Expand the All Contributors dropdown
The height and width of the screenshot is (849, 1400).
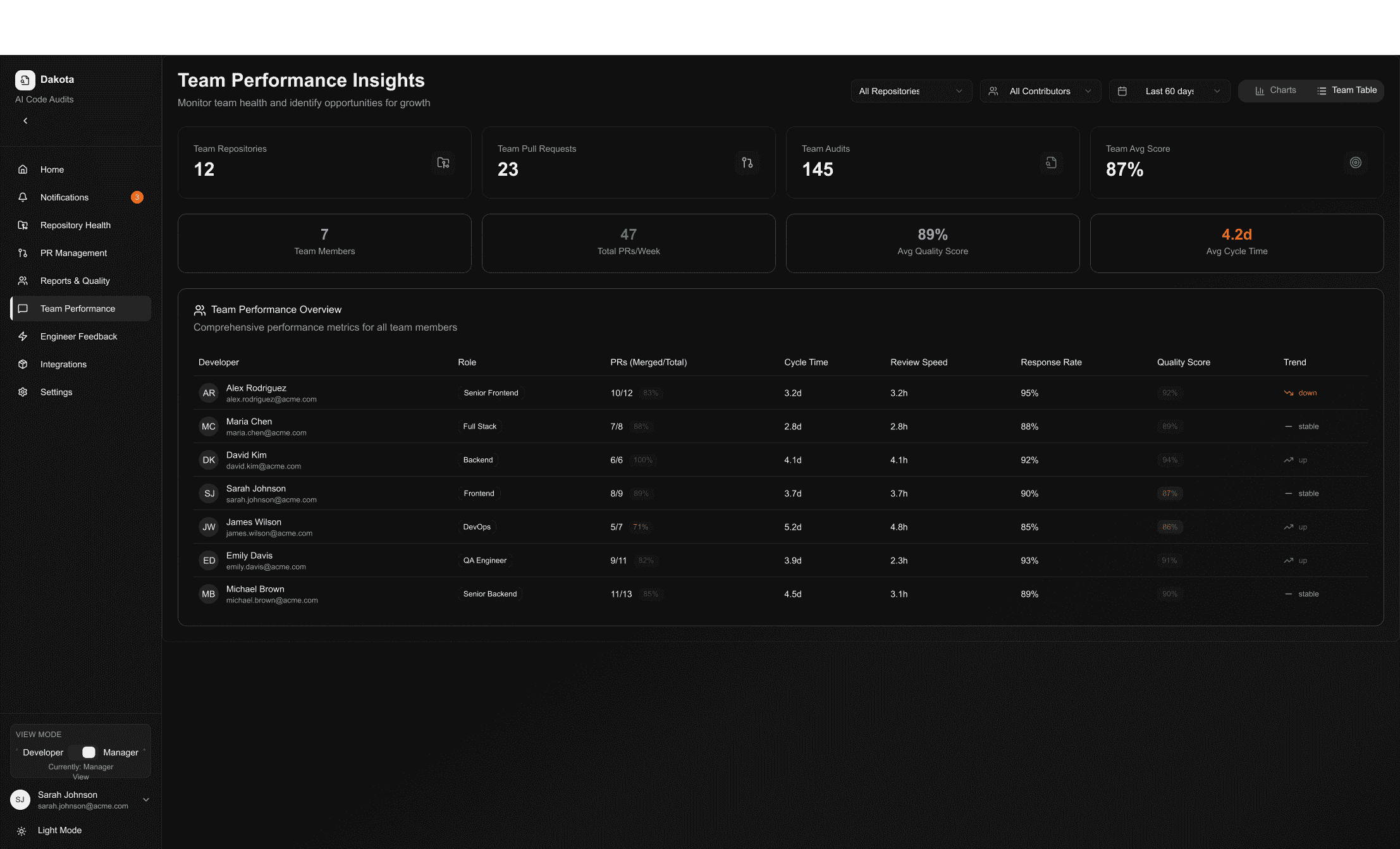[1040, 91]
